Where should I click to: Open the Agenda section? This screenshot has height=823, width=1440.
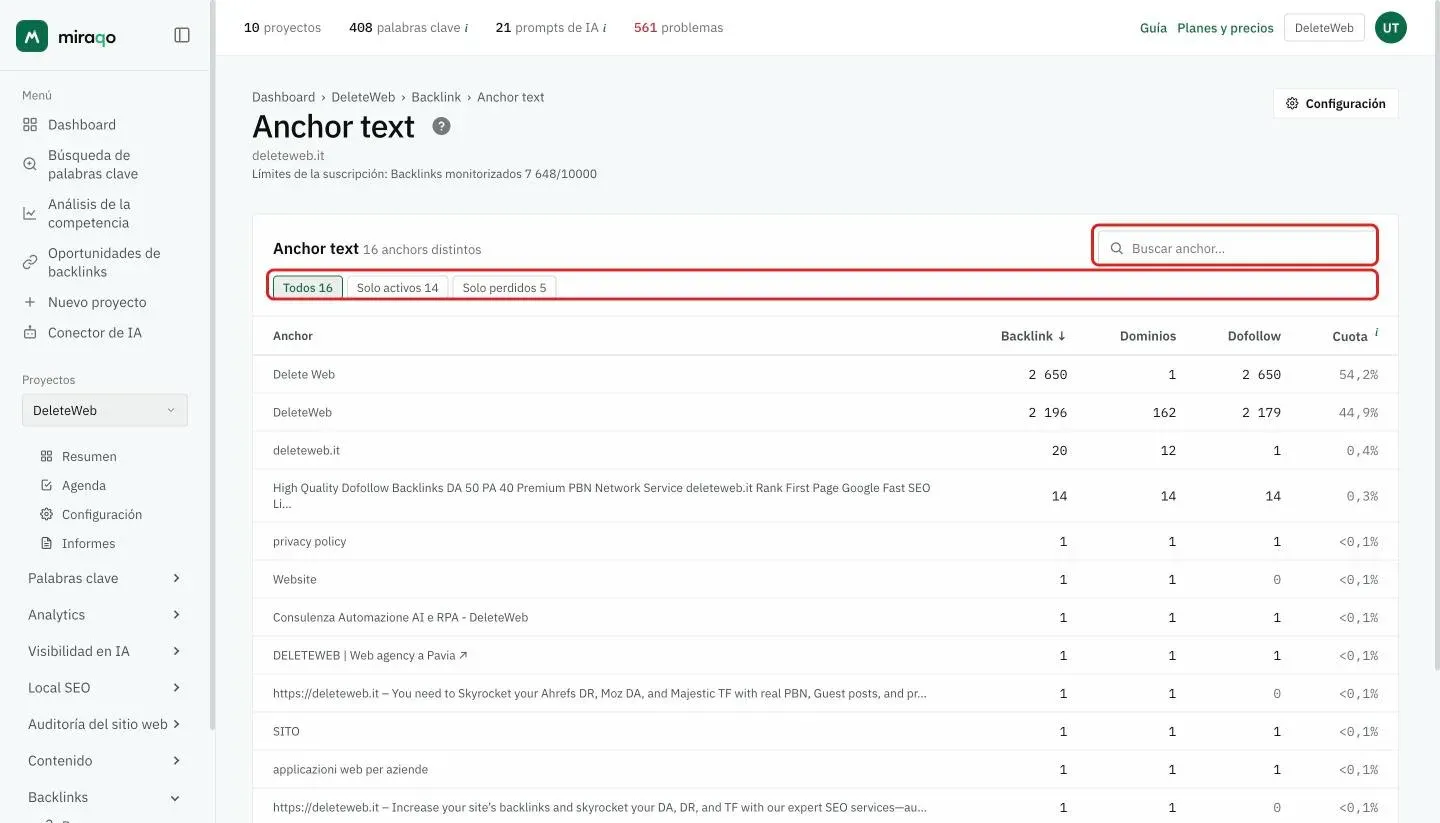(83, 485)
